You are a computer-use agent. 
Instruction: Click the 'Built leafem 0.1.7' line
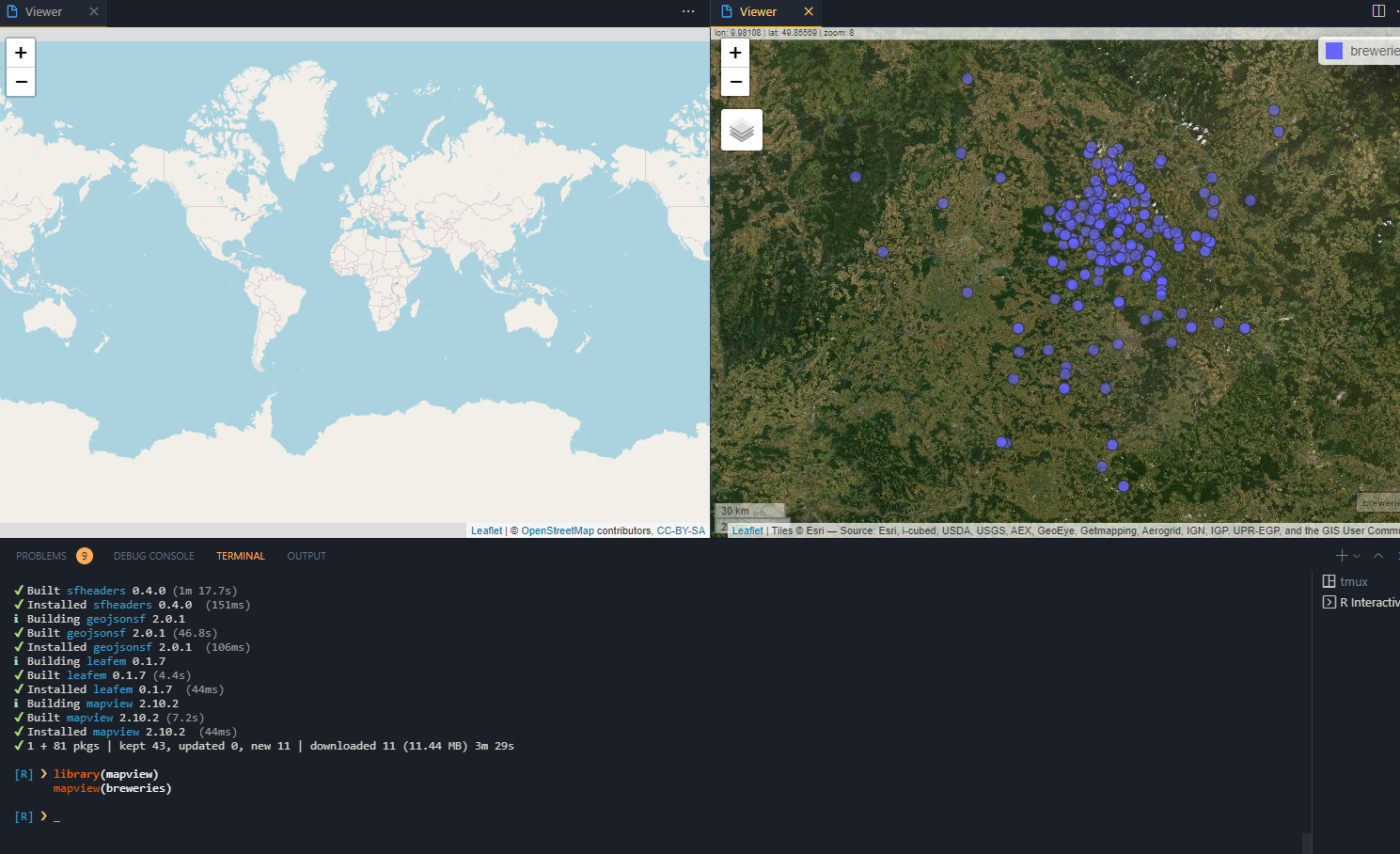(102, 675)
